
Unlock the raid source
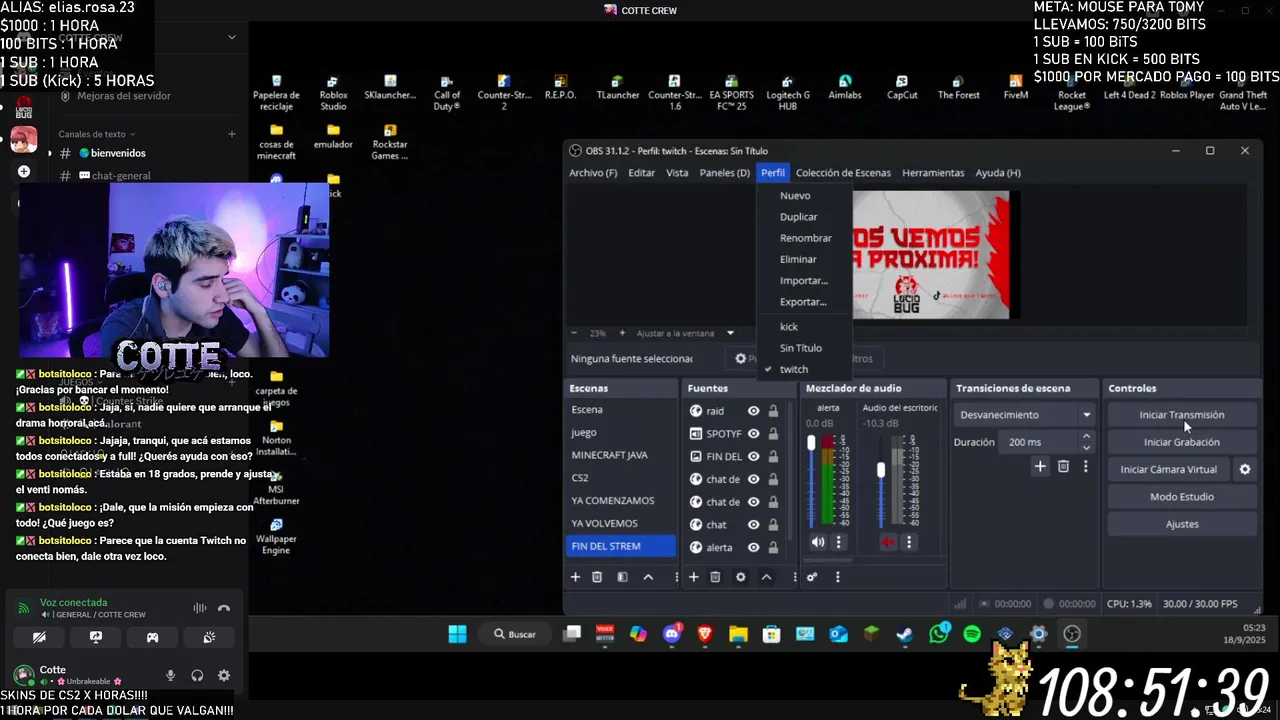tap(773, 411)
